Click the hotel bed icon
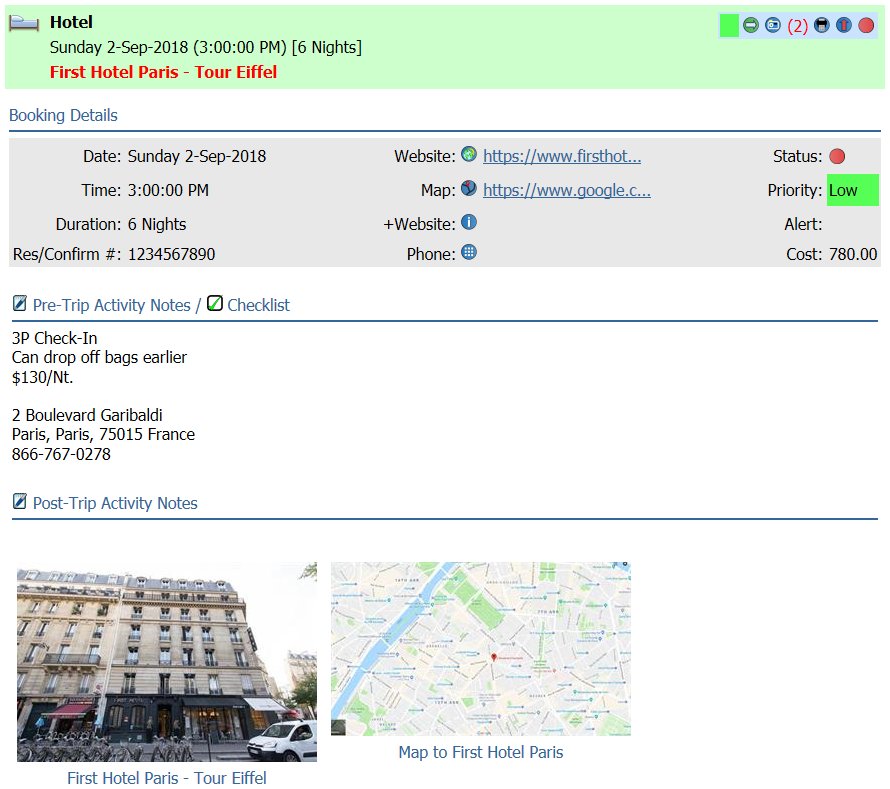 (24, 23)
